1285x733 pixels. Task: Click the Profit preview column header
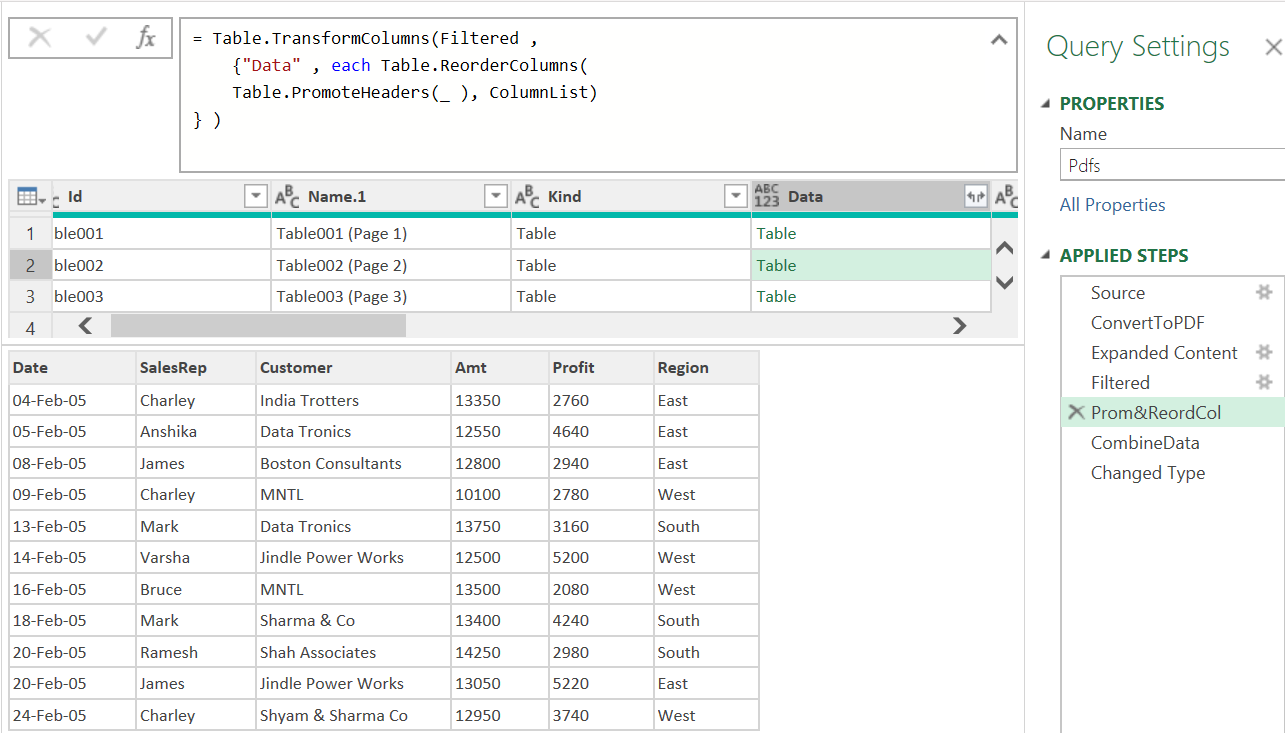[x=601, y=368]
